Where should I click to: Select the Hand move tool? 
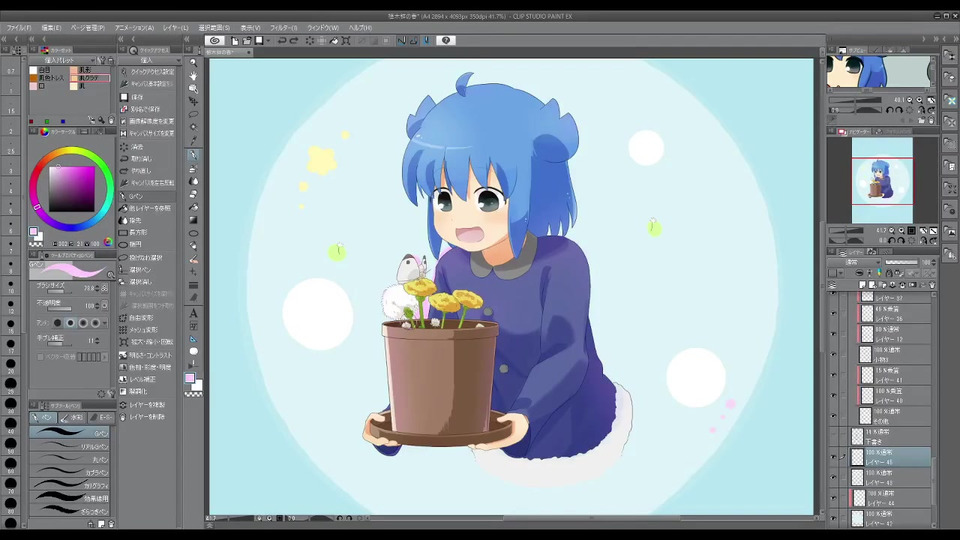click(193, 75)
